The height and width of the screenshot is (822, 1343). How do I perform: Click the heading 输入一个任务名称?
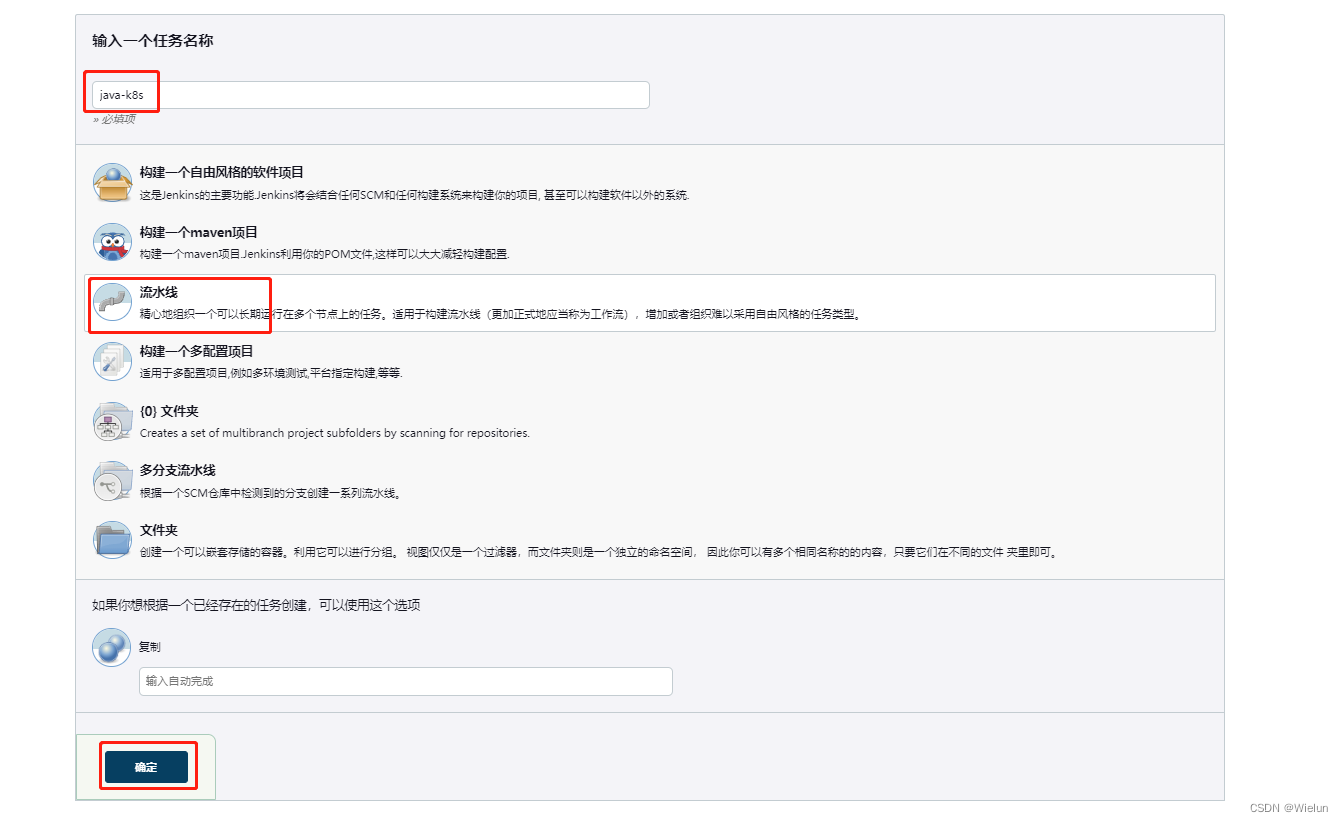153,41
